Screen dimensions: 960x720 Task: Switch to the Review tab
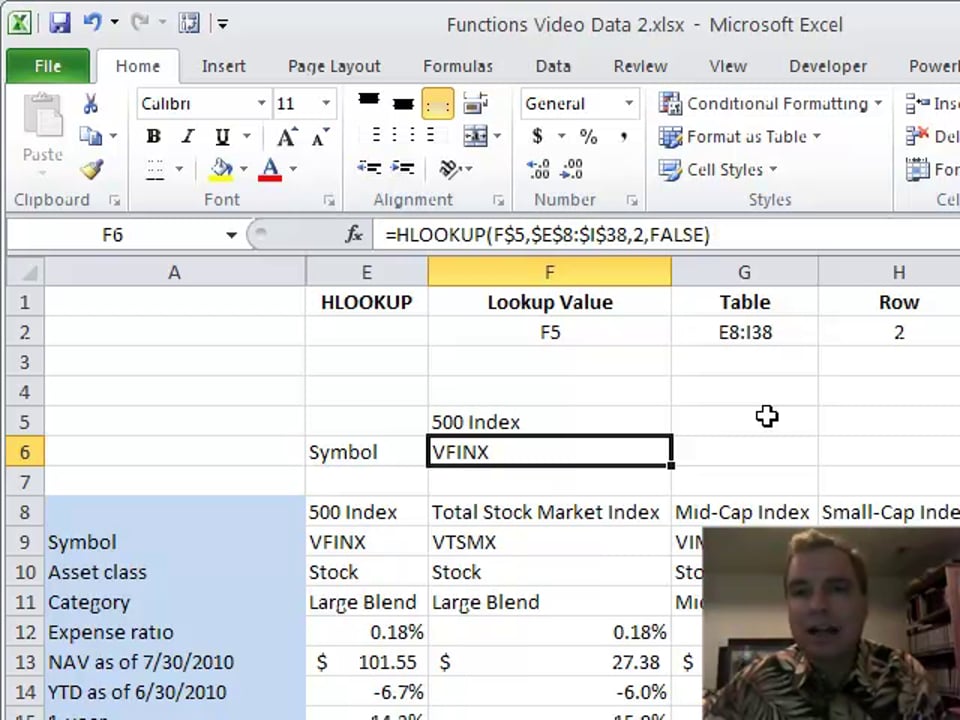point(640,66)
